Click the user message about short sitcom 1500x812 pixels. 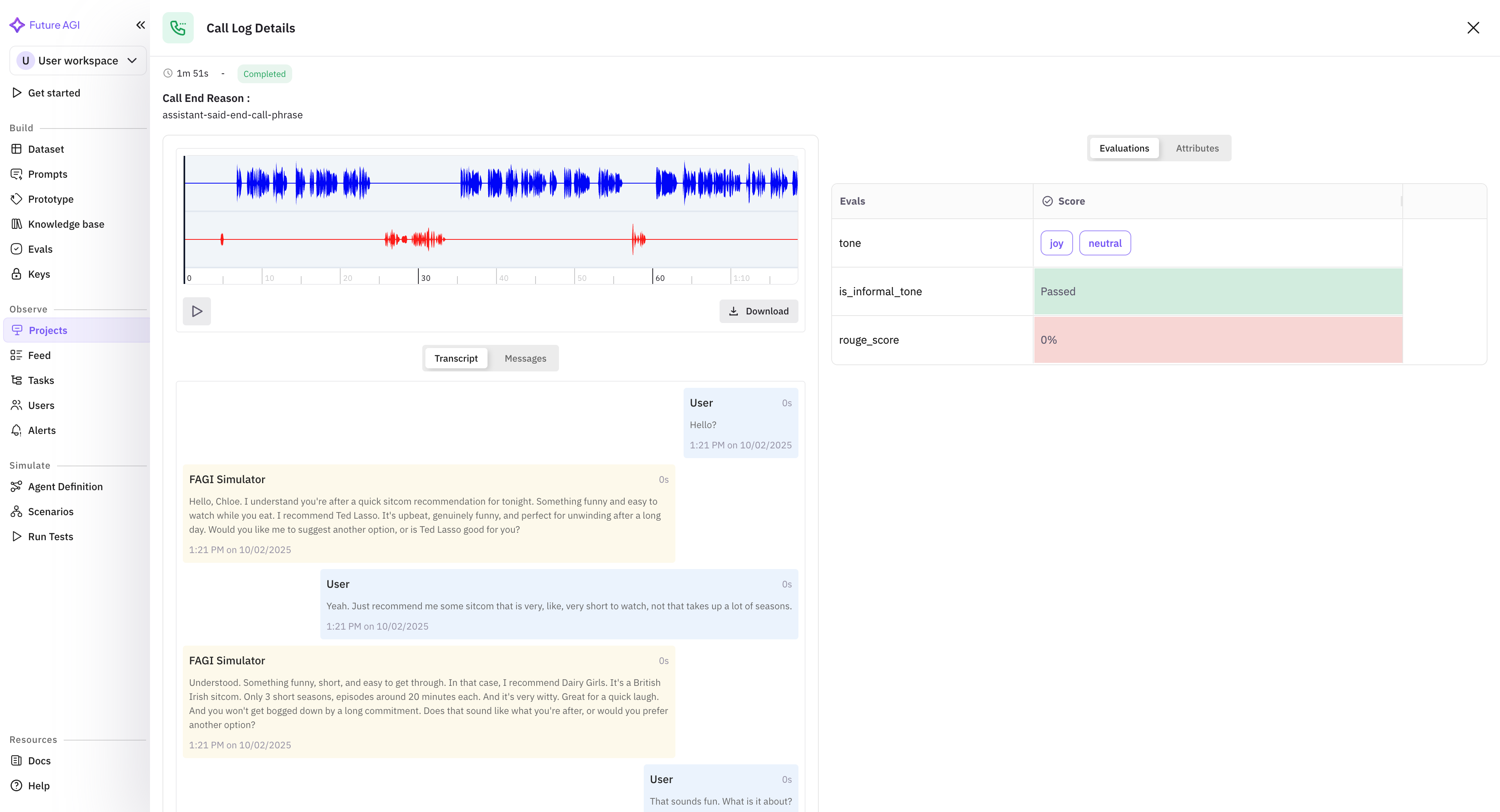(559, 604)
